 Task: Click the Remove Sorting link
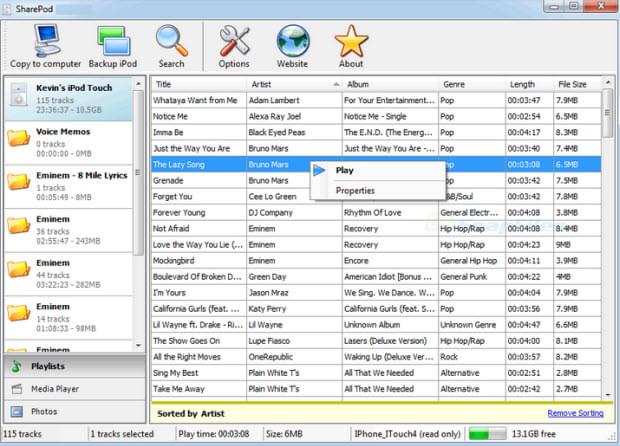pyautogui.click(x=575, y=413)
